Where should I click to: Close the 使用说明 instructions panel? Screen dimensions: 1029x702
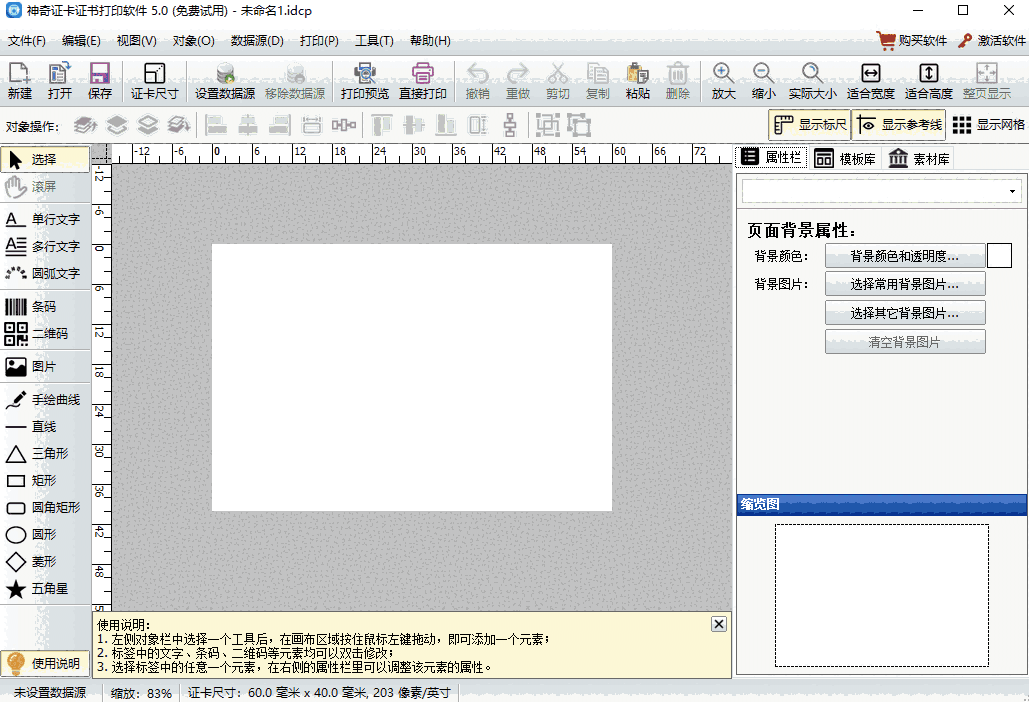tap(718, 624)
